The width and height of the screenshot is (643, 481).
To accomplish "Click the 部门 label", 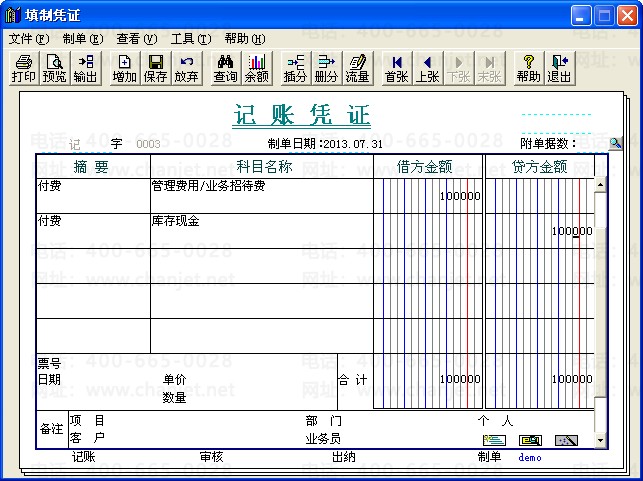I will (x=323, y=421).
